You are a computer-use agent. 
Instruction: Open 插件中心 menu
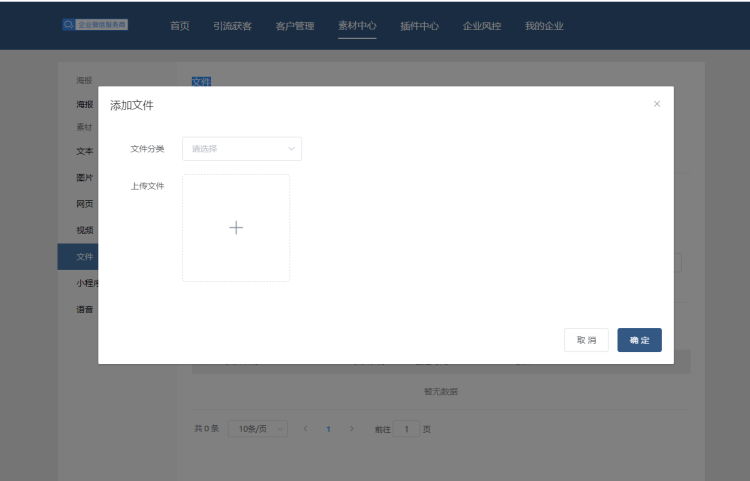pyautogui.click(x=419, y=27)
